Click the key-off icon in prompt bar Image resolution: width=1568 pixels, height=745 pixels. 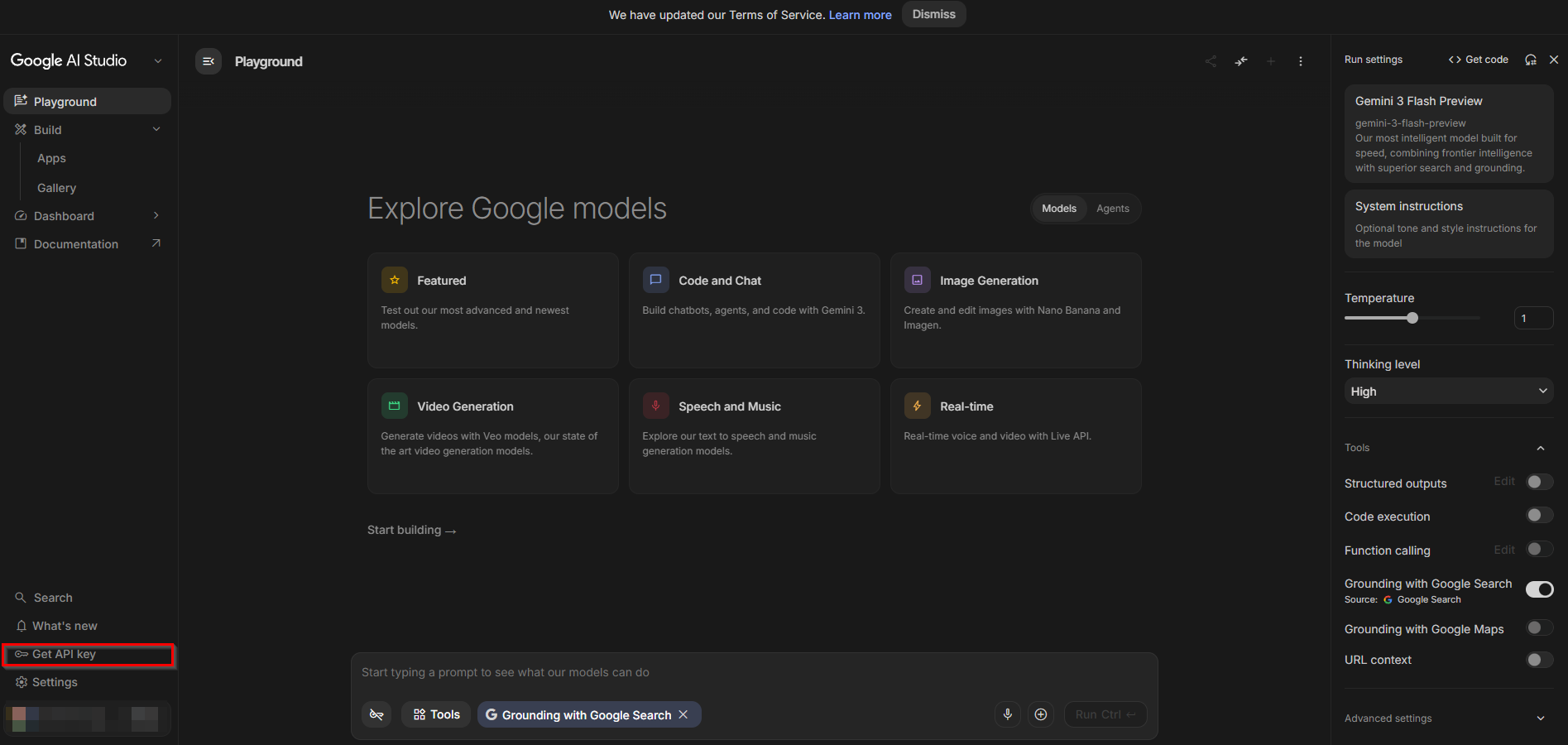[376, 714]
